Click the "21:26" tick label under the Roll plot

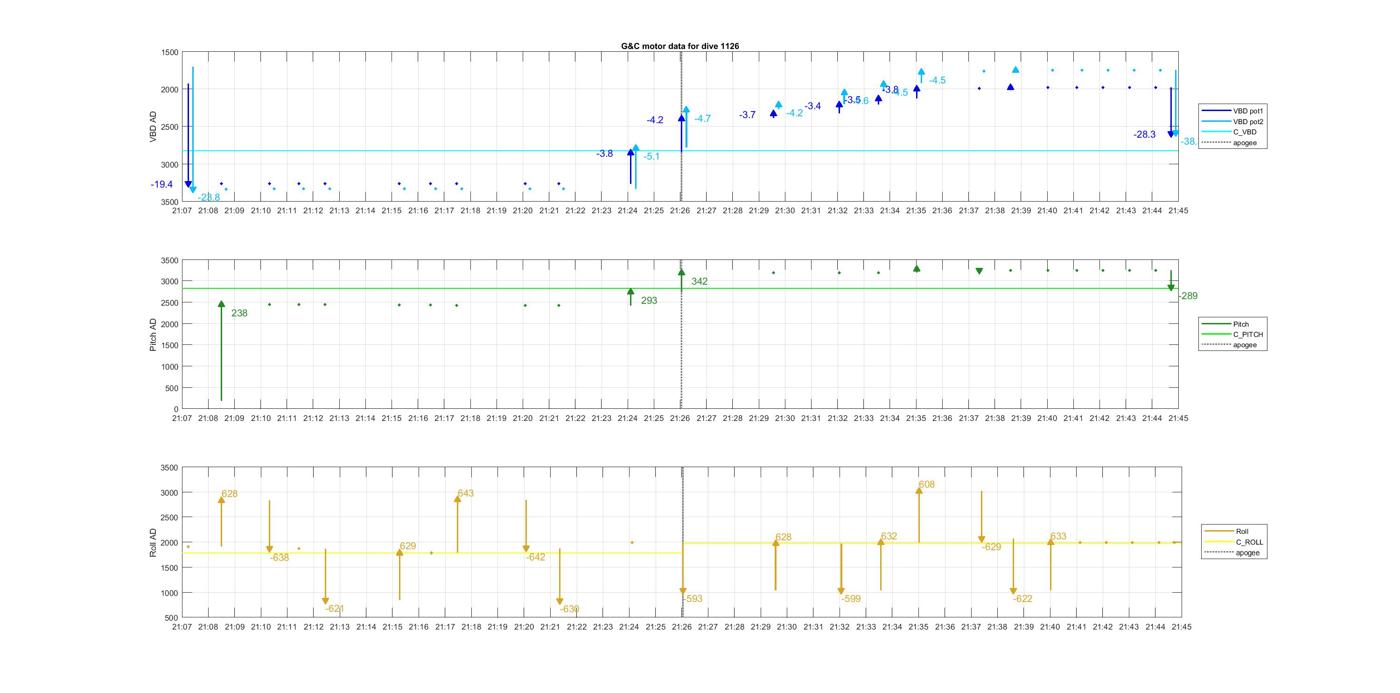coord(682,627)
